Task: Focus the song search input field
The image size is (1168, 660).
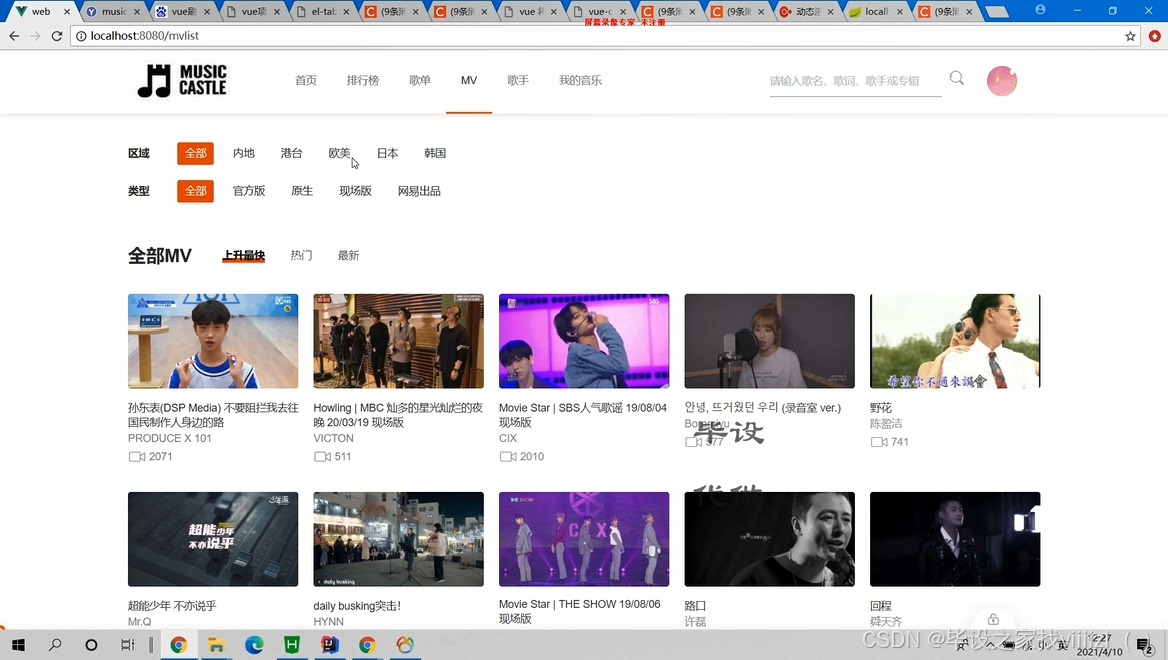Action: pos(855,81)
